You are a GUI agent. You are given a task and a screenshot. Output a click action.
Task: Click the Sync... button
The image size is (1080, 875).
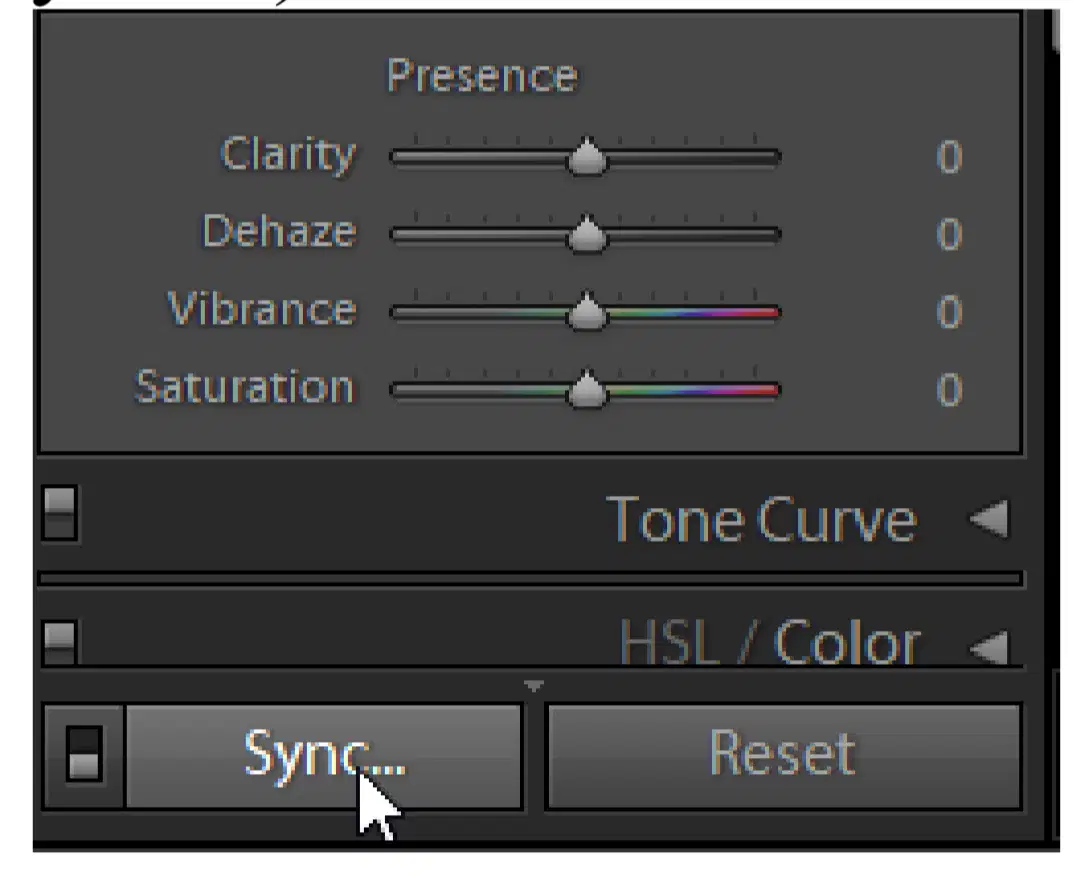coord(324,755)
